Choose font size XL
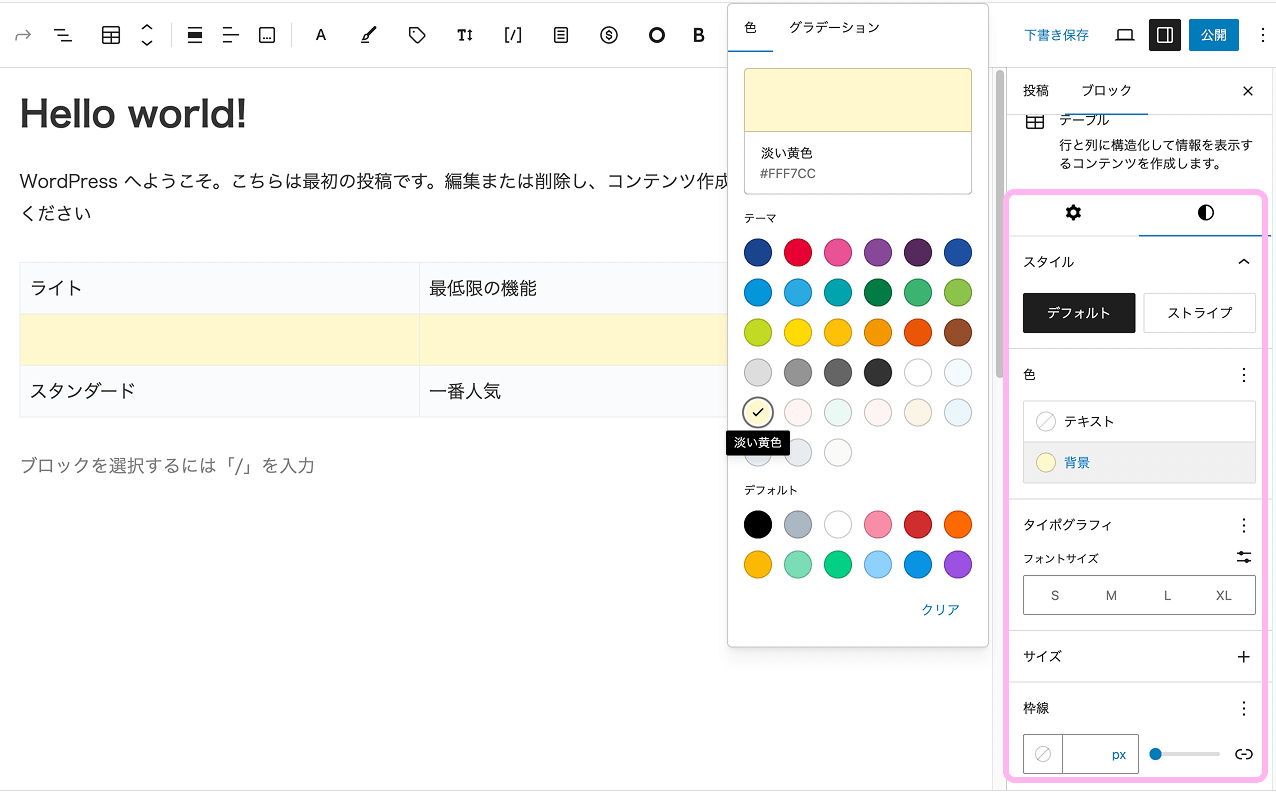This screenshot has width=1276, height=799. (x=1224, y=595)
